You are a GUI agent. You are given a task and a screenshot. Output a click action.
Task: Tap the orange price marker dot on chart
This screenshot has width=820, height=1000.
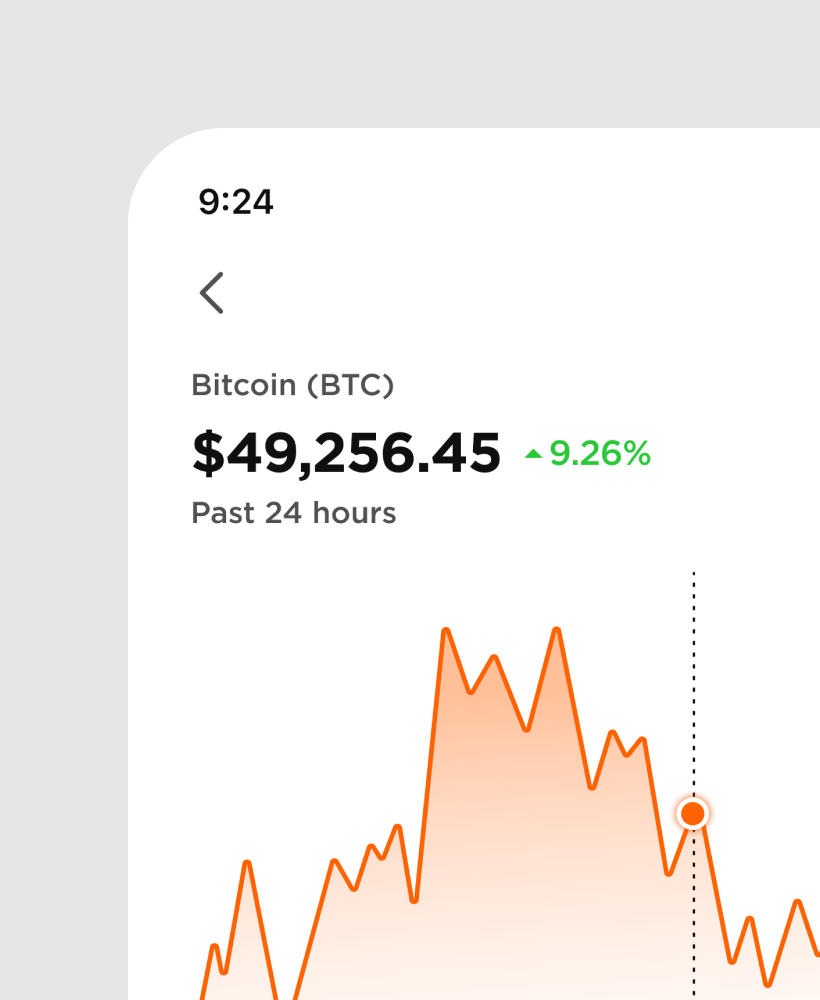[x=693, y=813]
